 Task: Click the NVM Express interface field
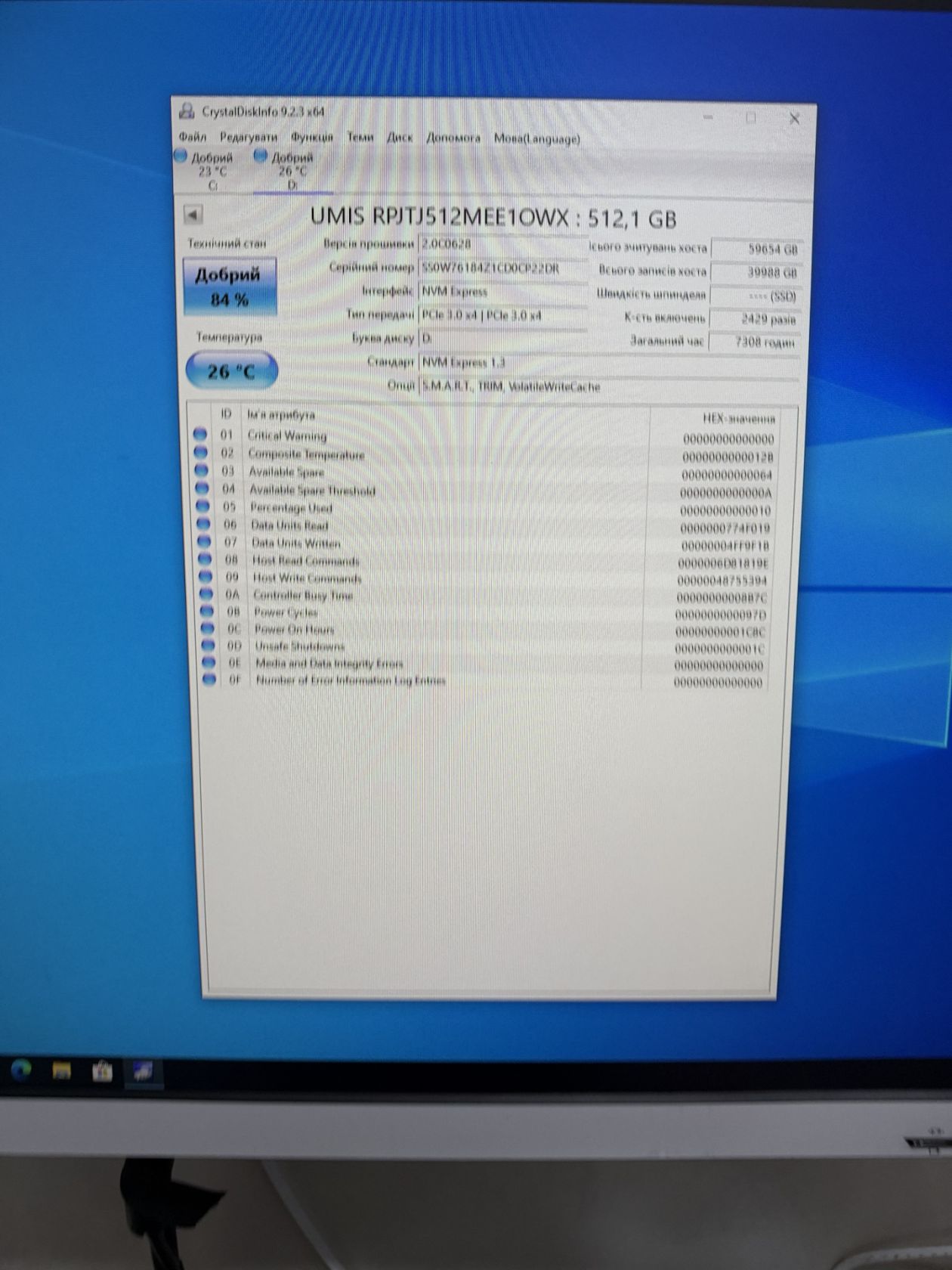[502, 291]
